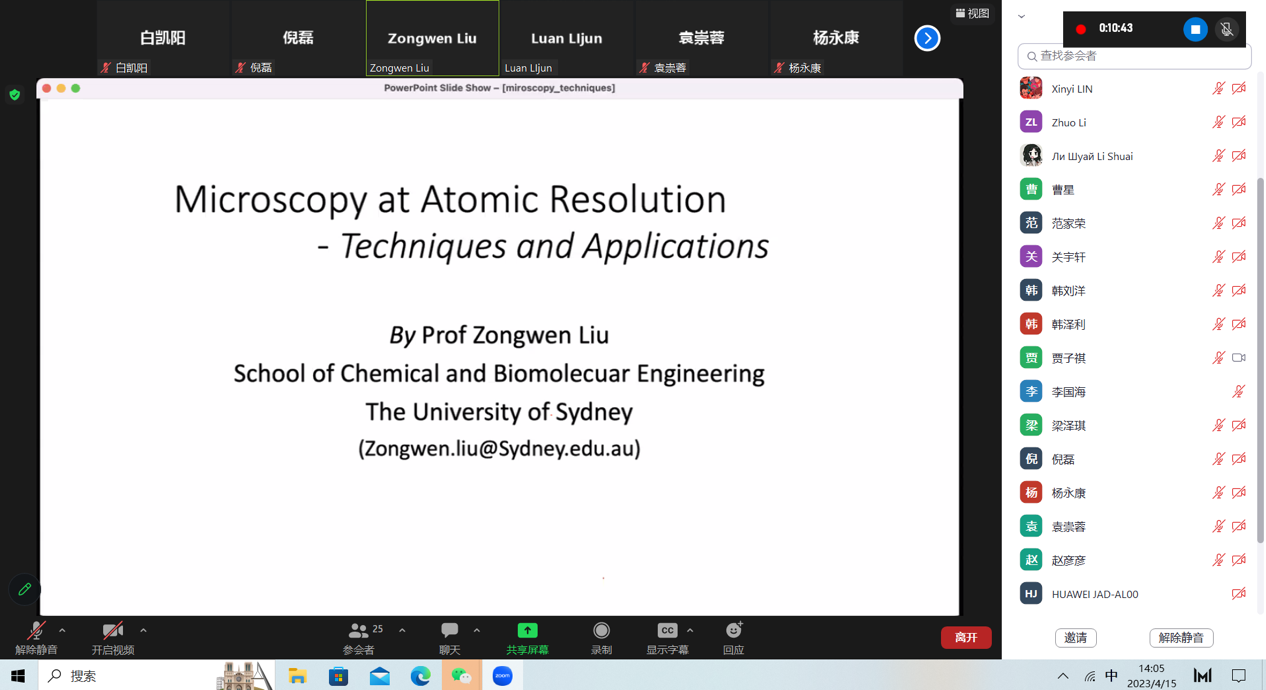Expand video options arrow next to camera
Viewport: 1266px width, 690px height.
pyautogui.click(x=143, y=631)
